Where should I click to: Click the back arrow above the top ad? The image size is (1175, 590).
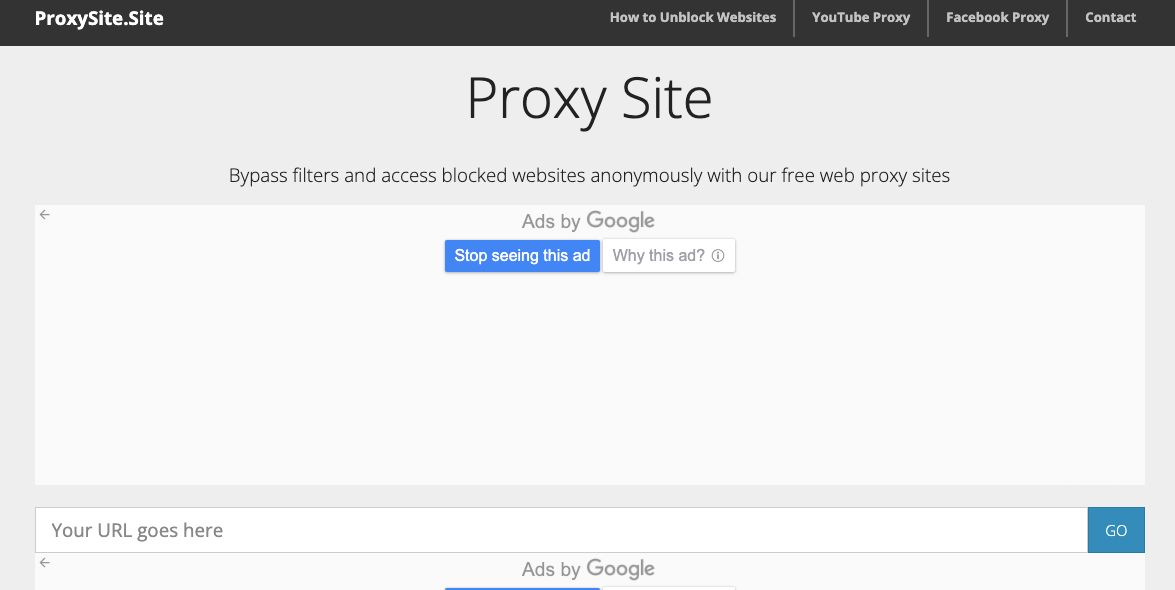[x=44, y=214]
